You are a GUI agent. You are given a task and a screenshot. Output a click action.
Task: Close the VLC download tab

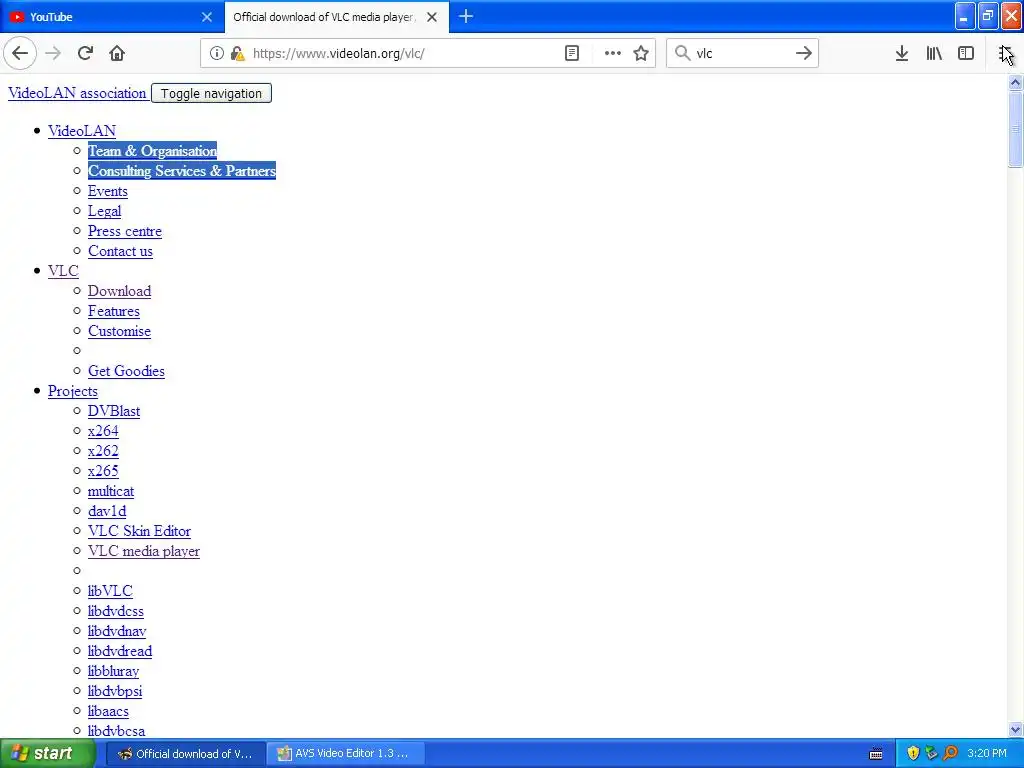[x=432, y=17]
